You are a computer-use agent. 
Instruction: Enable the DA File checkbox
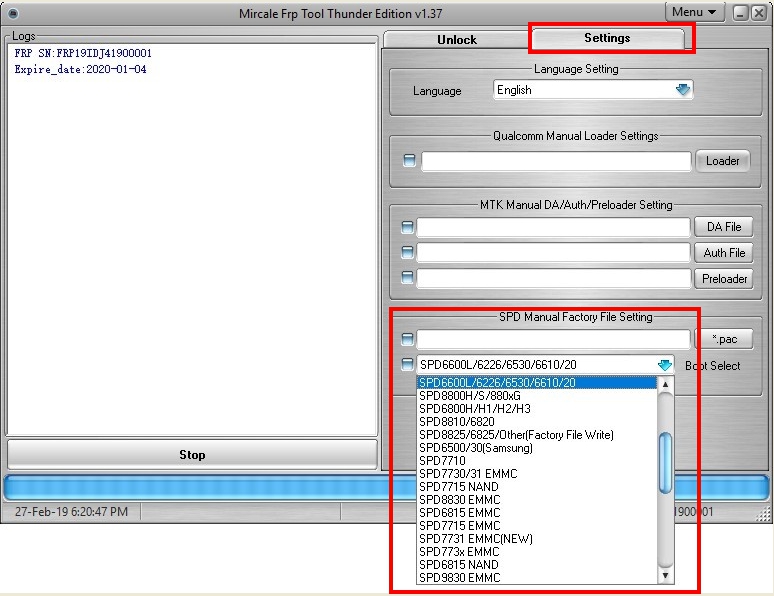click(407, 227)
